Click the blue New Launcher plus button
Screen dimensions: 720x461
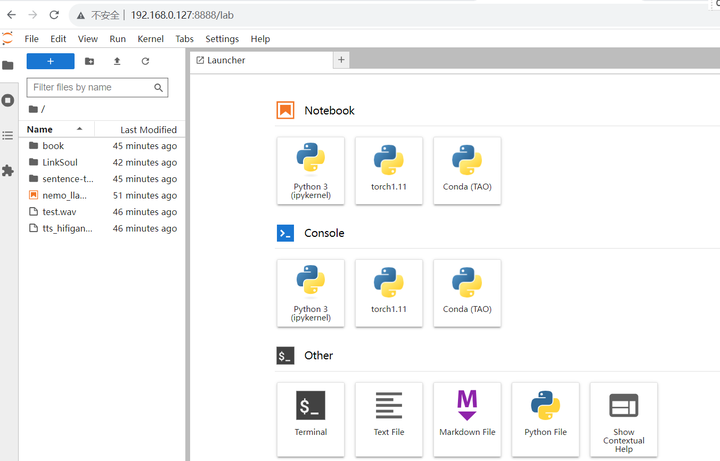tap(51, 61)
